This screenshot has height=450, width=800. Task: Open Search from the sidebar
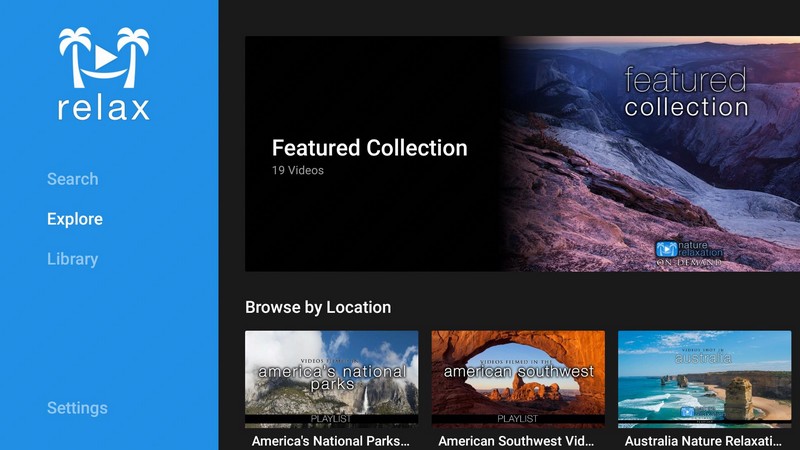pyautogui.click(x=72, y=179)
